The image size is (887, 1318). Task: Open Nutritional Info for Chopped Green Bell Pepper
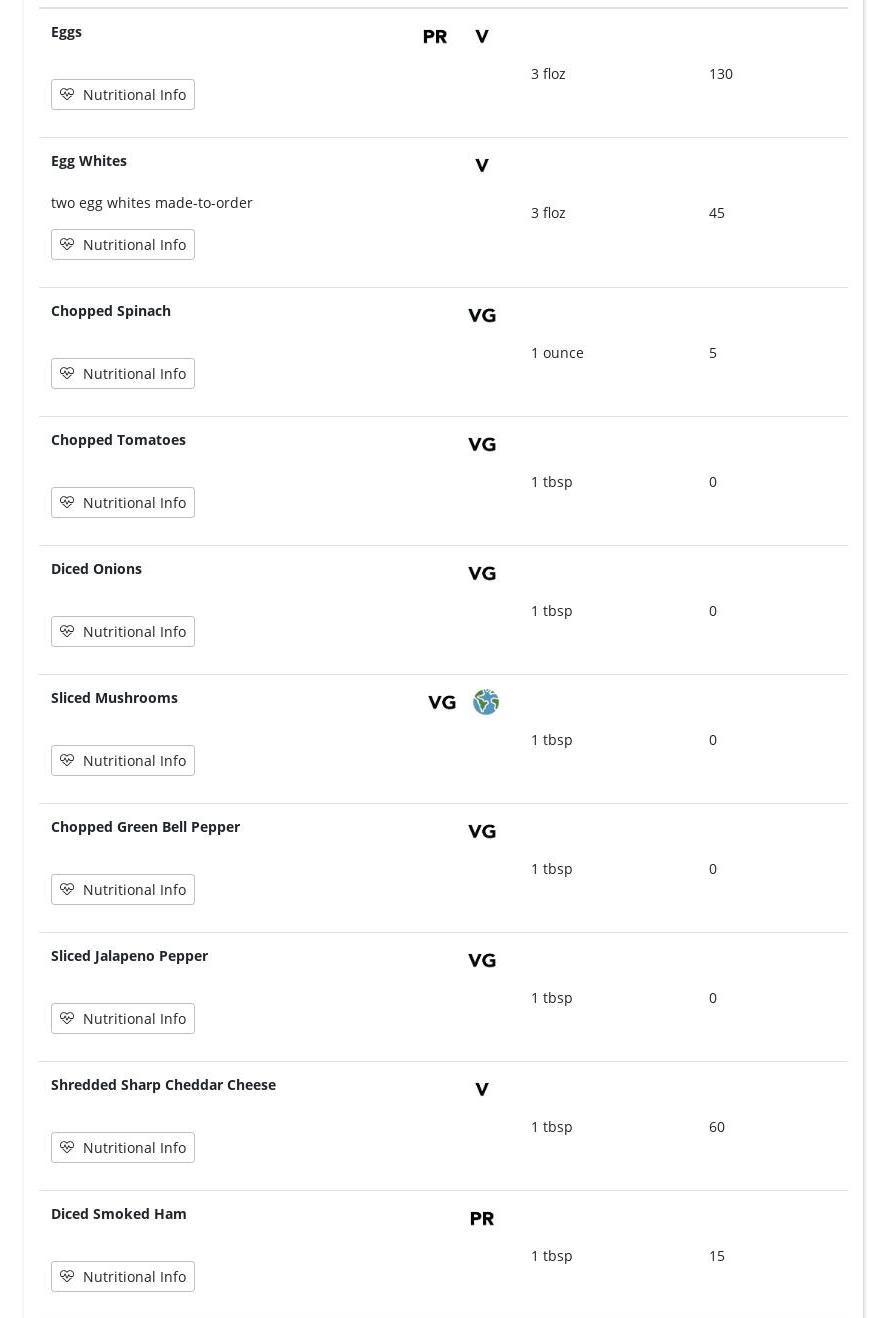point(123,890)
